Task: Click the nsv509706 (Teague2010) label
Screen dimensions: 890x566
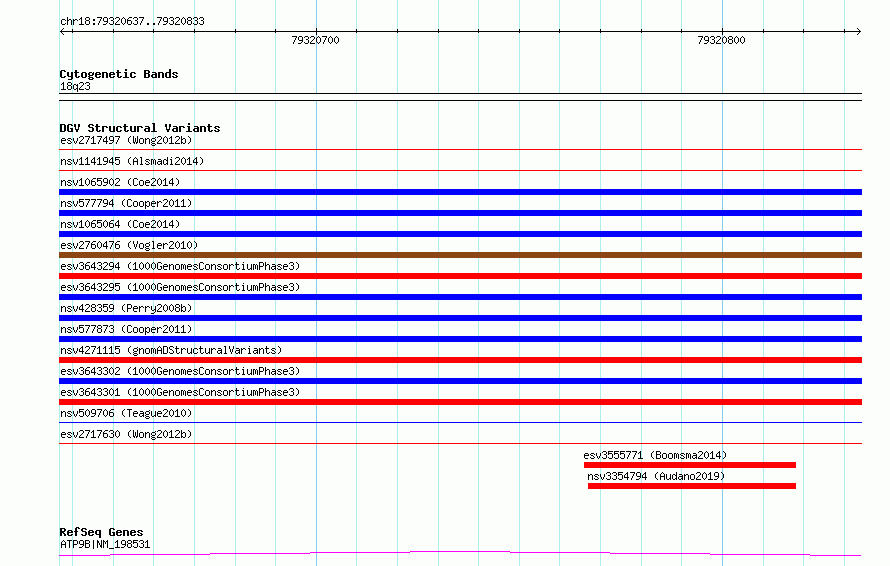Action: pos(126,413)
